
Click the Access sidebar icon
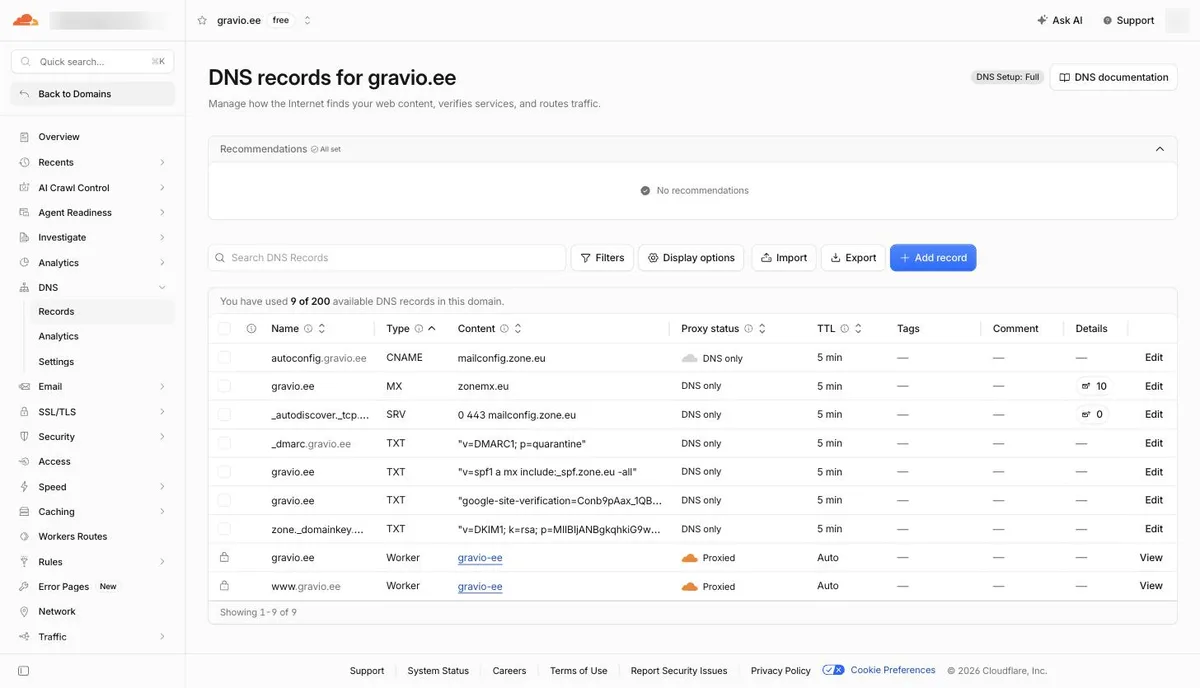coord(24,461)
